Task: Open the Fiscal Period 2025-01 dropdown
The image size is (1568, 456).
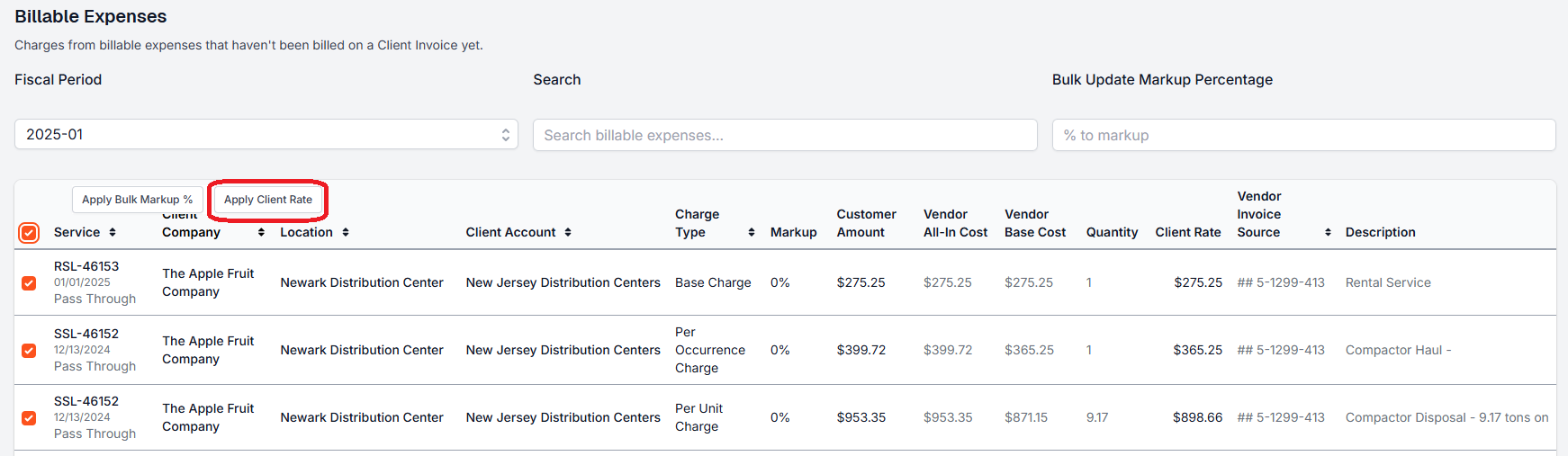Action: [266, 134]
